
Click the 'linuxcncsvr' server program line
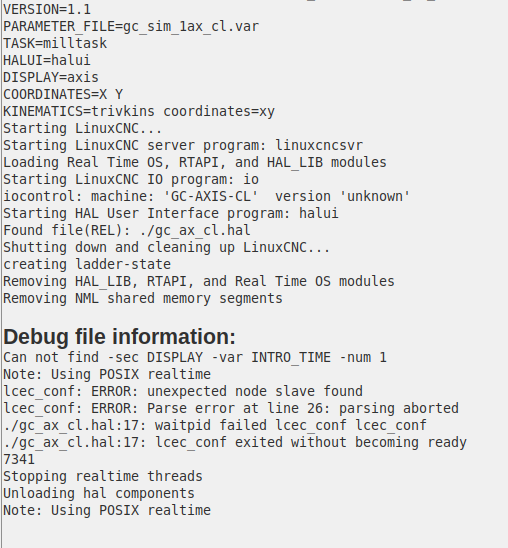[x=183, y=145]
